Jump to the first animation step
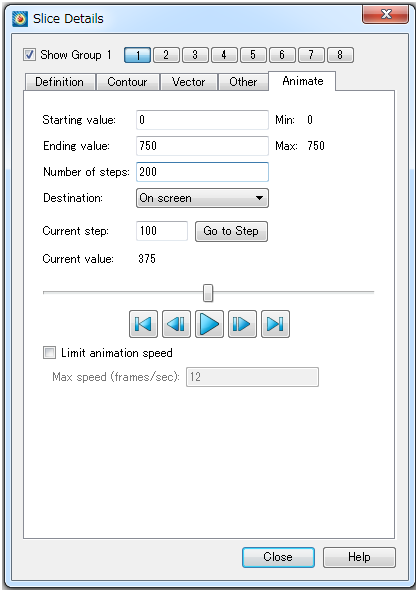Image resolution: width=418 pixels, height=592 pixels. pyautogui.click(x=143, y=324)
